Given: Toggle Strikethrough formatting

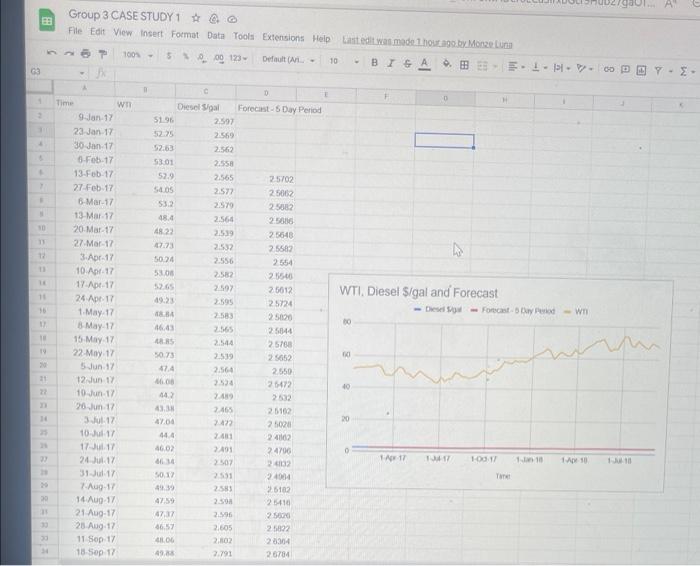Looking at the screenshot, I should [x=407, y=63].
